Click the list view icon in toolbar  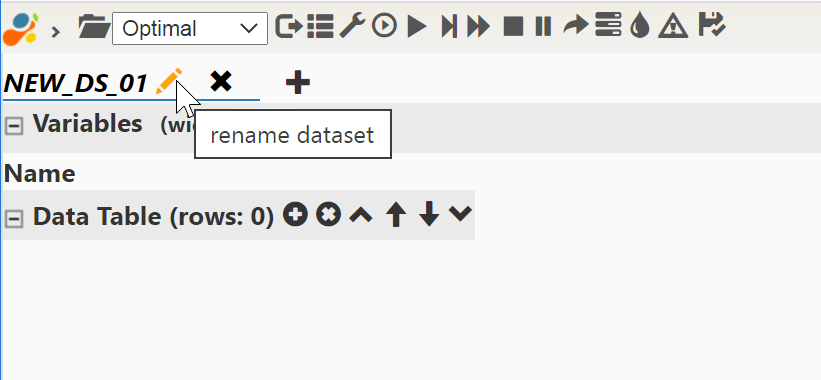click(x=320, y=26)
